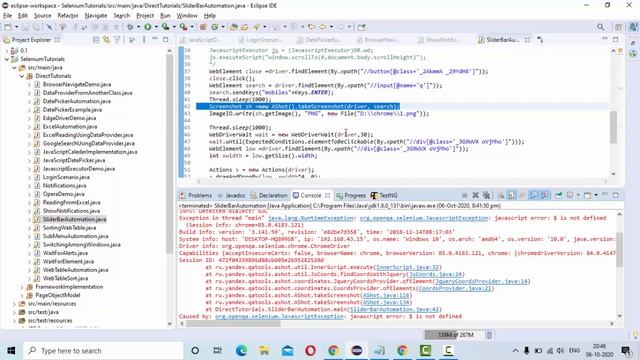This screenshot has width=640, height=360.
Task: Open the Run button dropdown arrow
Action: pyautogui.click(x=156, y=27)
